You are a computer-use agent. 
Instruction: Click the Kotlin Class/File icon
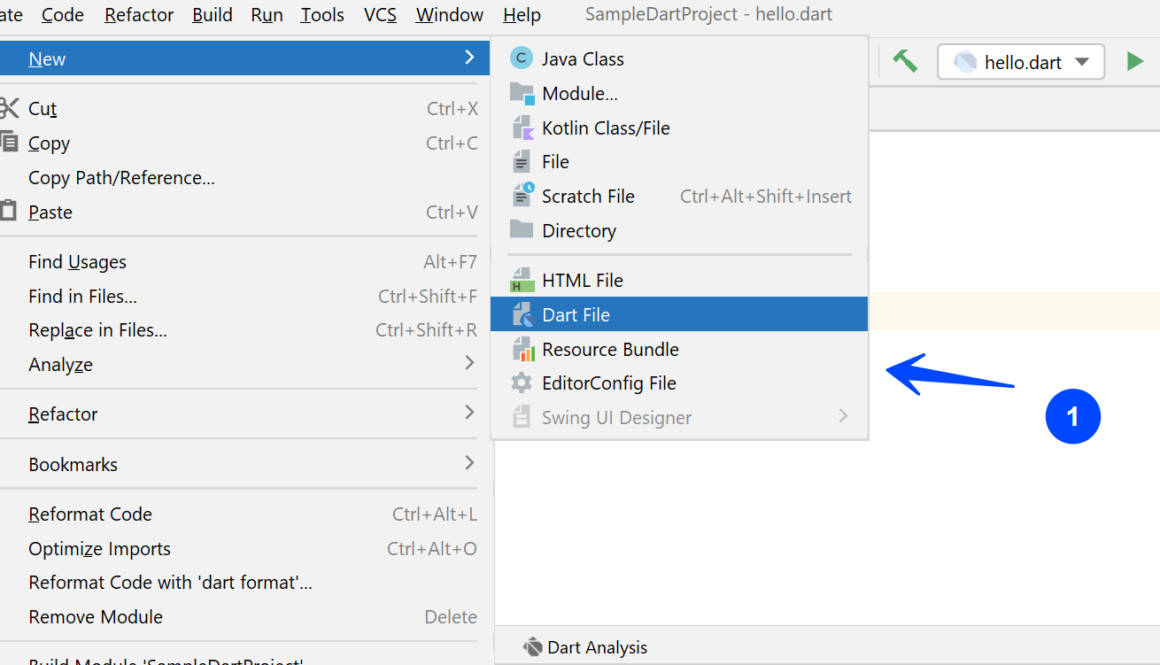coord(522,128)
